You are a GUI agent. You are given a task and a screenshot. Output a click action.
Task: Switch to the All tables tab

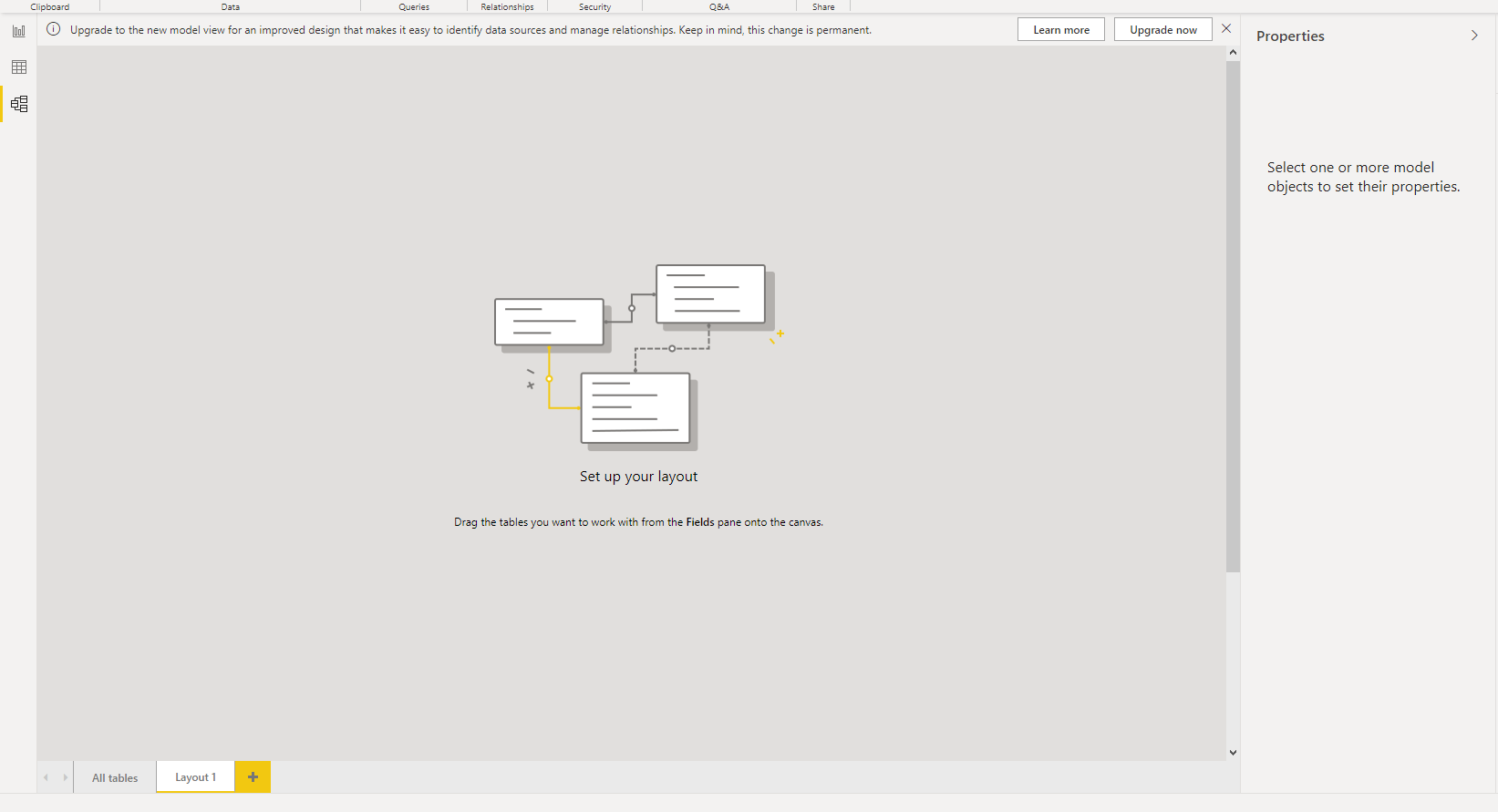coord(115,777)
